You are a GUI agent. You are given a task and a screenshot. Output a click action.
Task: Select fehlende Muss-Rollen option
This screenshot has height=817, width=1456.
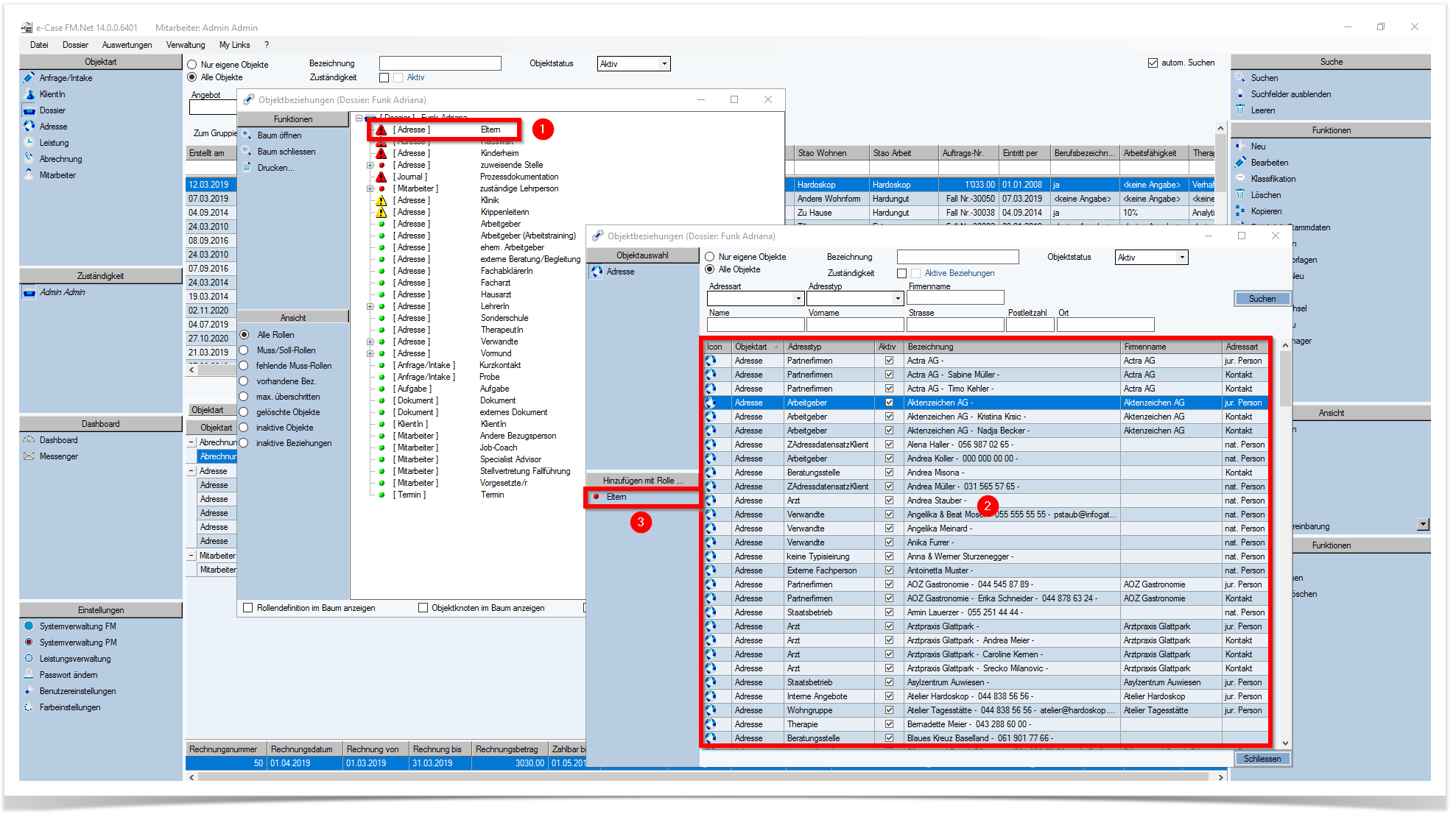244,366
